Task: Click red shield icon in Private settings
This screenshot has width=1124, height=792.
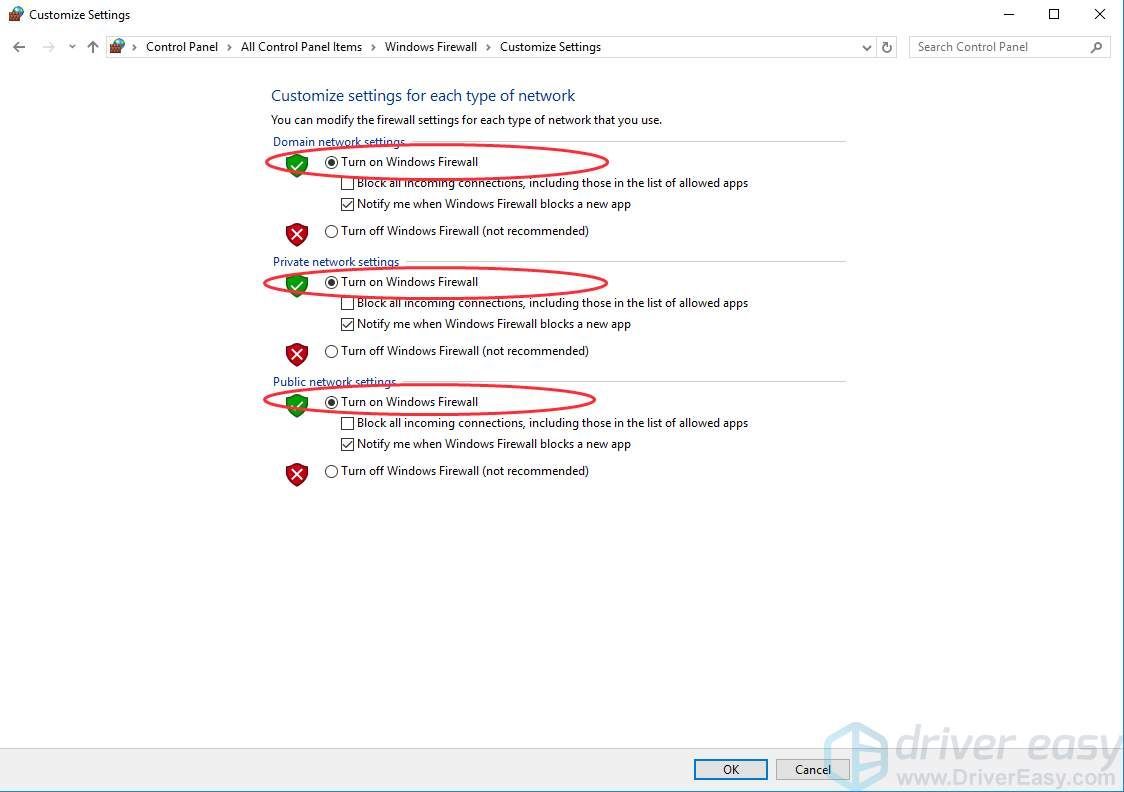Action: coord(297,354)
